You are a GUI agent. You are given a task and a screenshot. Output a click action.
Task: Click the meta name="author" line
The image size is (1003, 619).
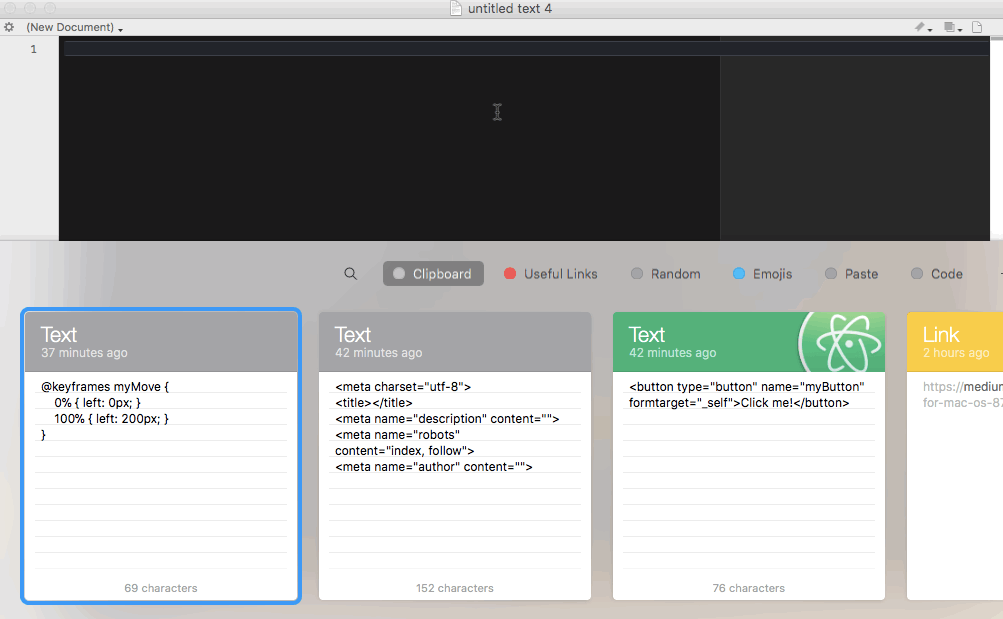[434, 467]
